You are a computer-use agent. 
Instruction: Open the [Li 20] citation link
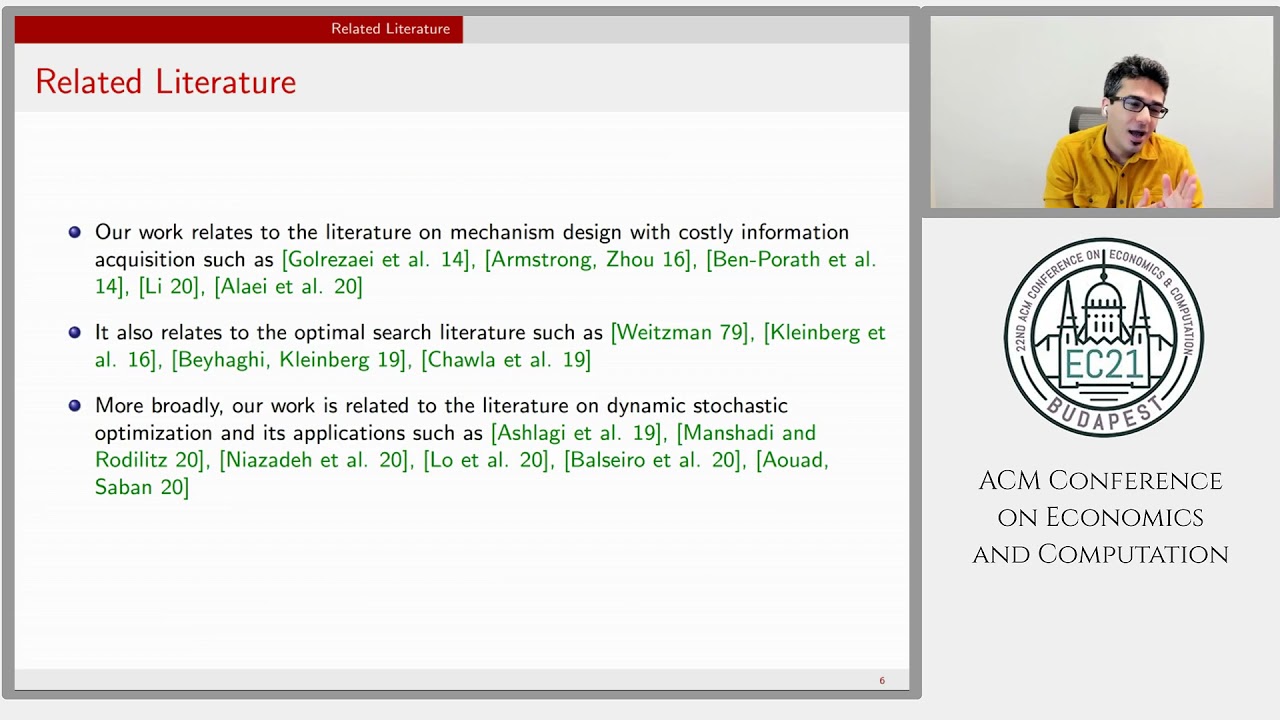[x=169, y=287]
